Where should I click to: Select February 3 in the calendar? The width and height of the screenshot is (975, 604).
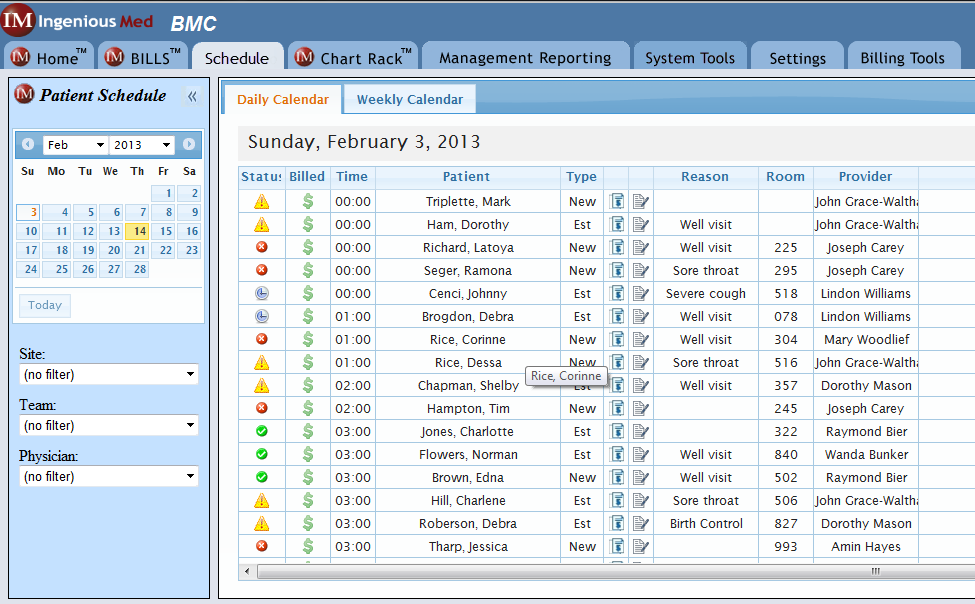28,212
